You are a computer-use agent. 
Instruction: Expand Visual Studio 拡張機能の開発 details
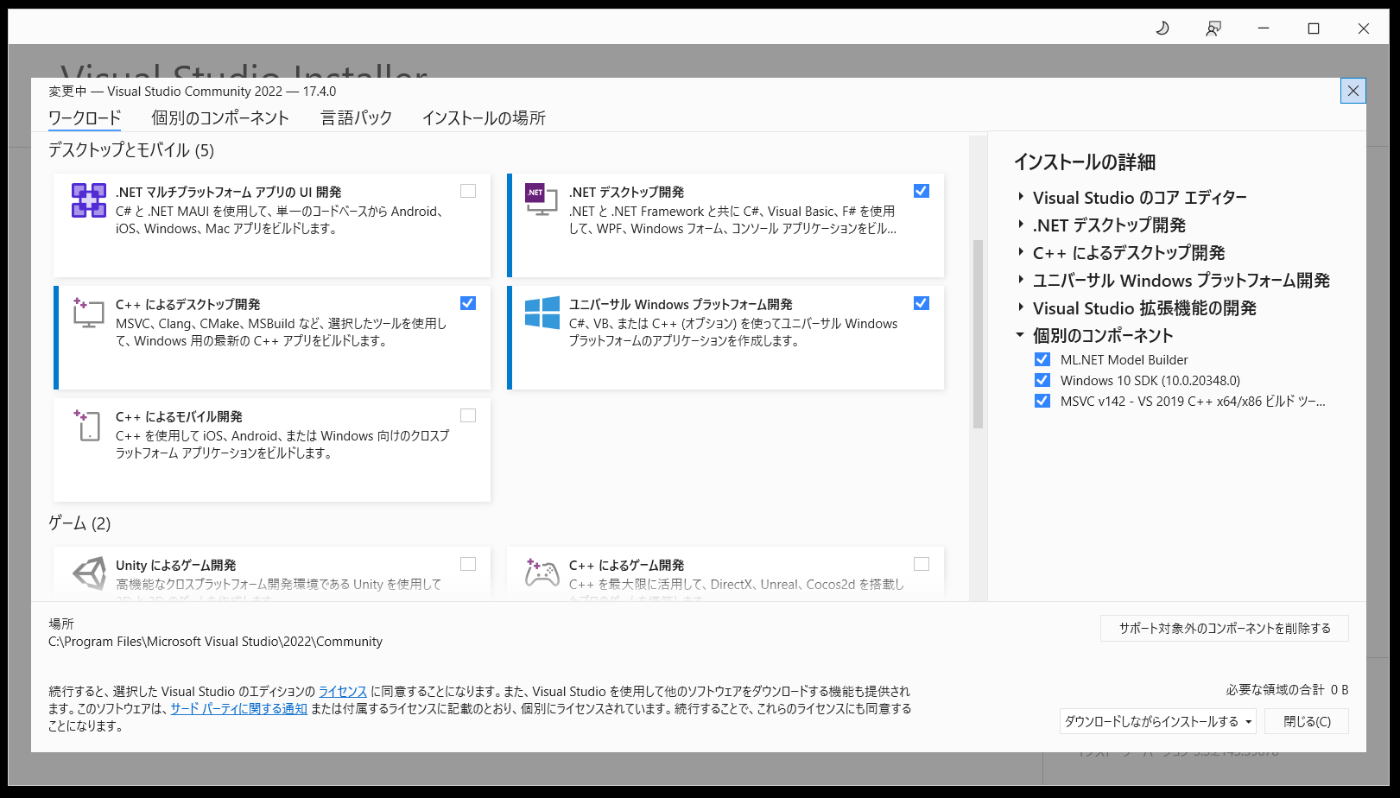[x=1021, y=308]
